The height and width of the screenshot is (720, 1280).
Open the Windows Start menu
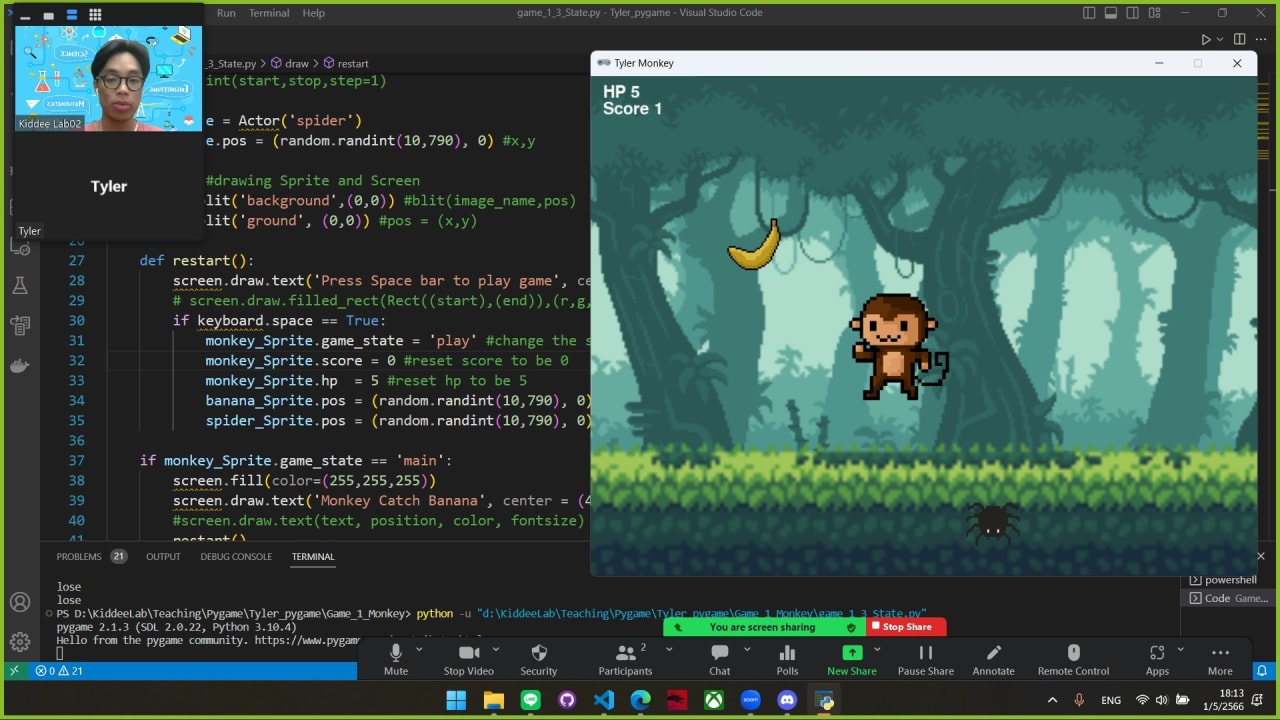456,700
